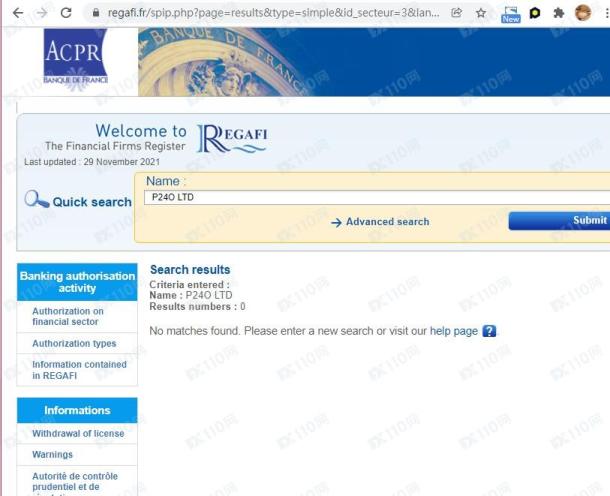This screenshot has height=496, width=610.
Task: Open the help page link
Action: 454,331
